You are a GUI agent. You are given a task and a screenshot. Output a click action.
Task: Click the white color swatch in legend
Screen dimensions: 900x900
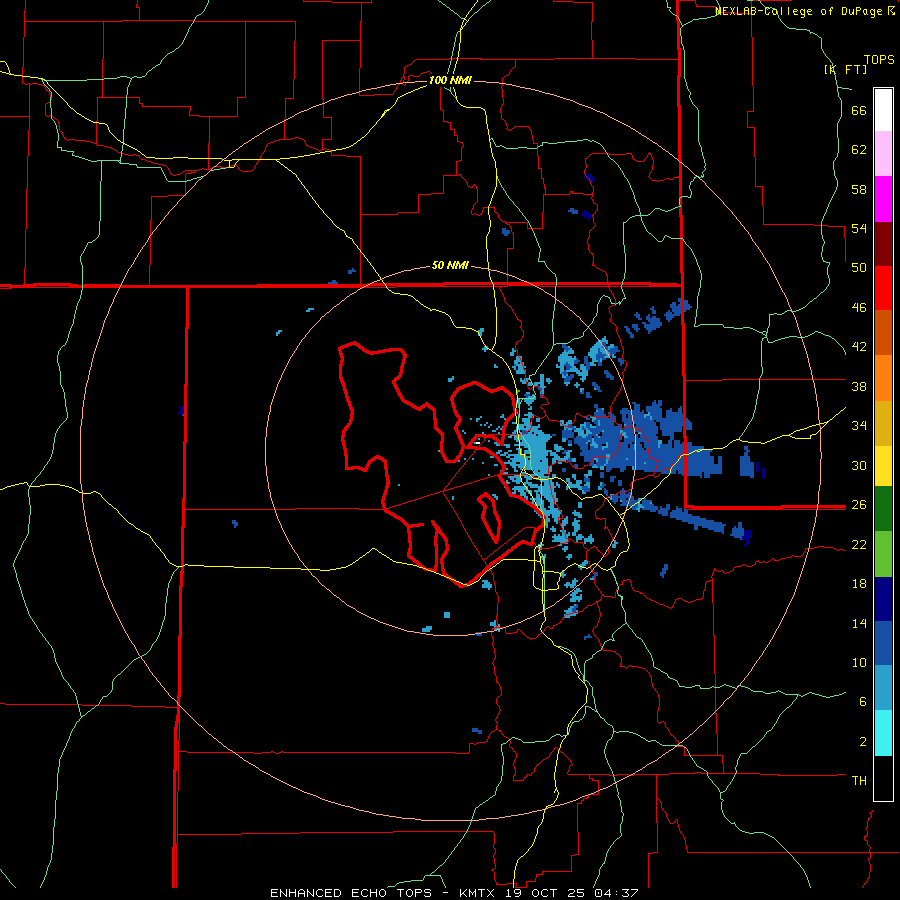pos(883,110)
